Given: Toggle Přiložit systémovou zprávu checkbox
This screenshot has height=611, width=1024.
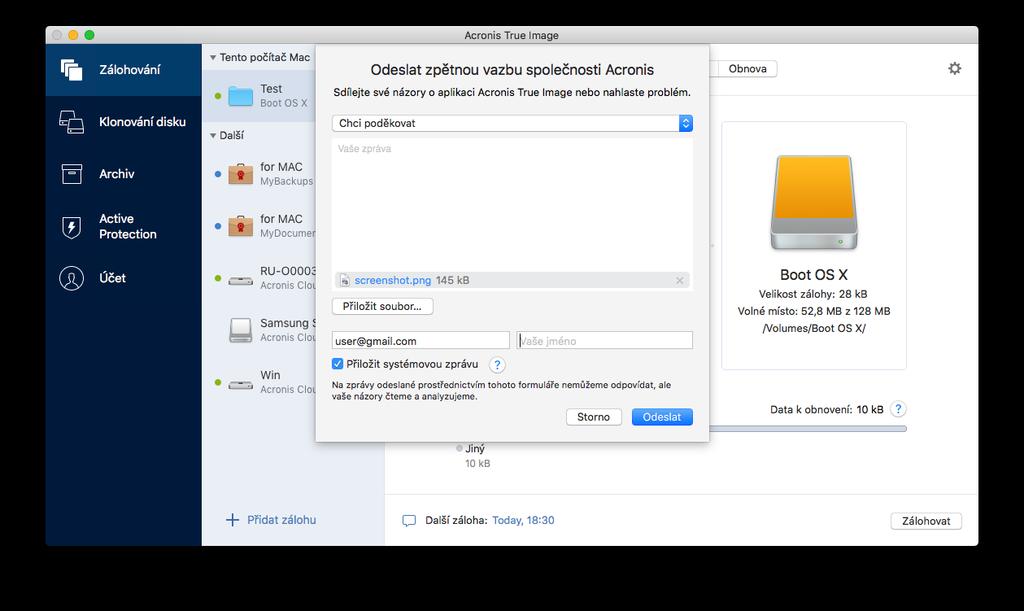Looking at the screenshot, I should point(337,364).
